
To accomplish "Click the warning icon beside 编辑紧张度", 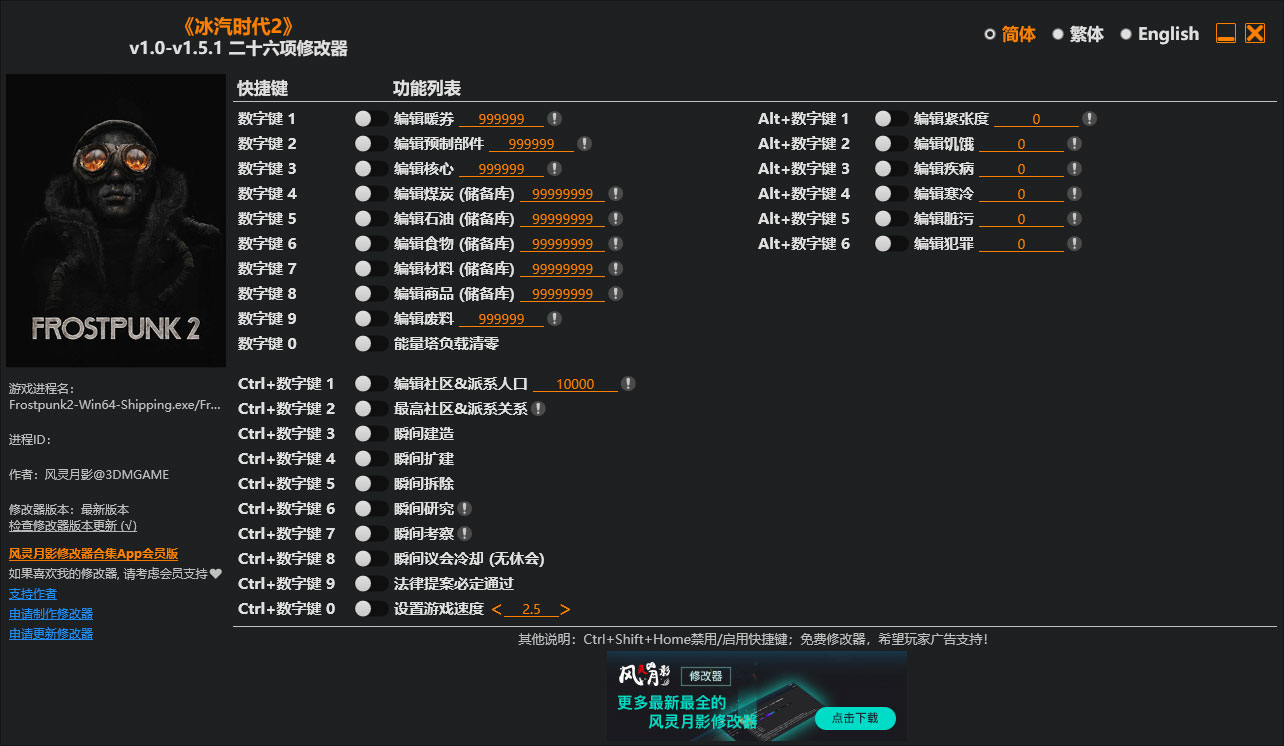I will (1090, 118).
